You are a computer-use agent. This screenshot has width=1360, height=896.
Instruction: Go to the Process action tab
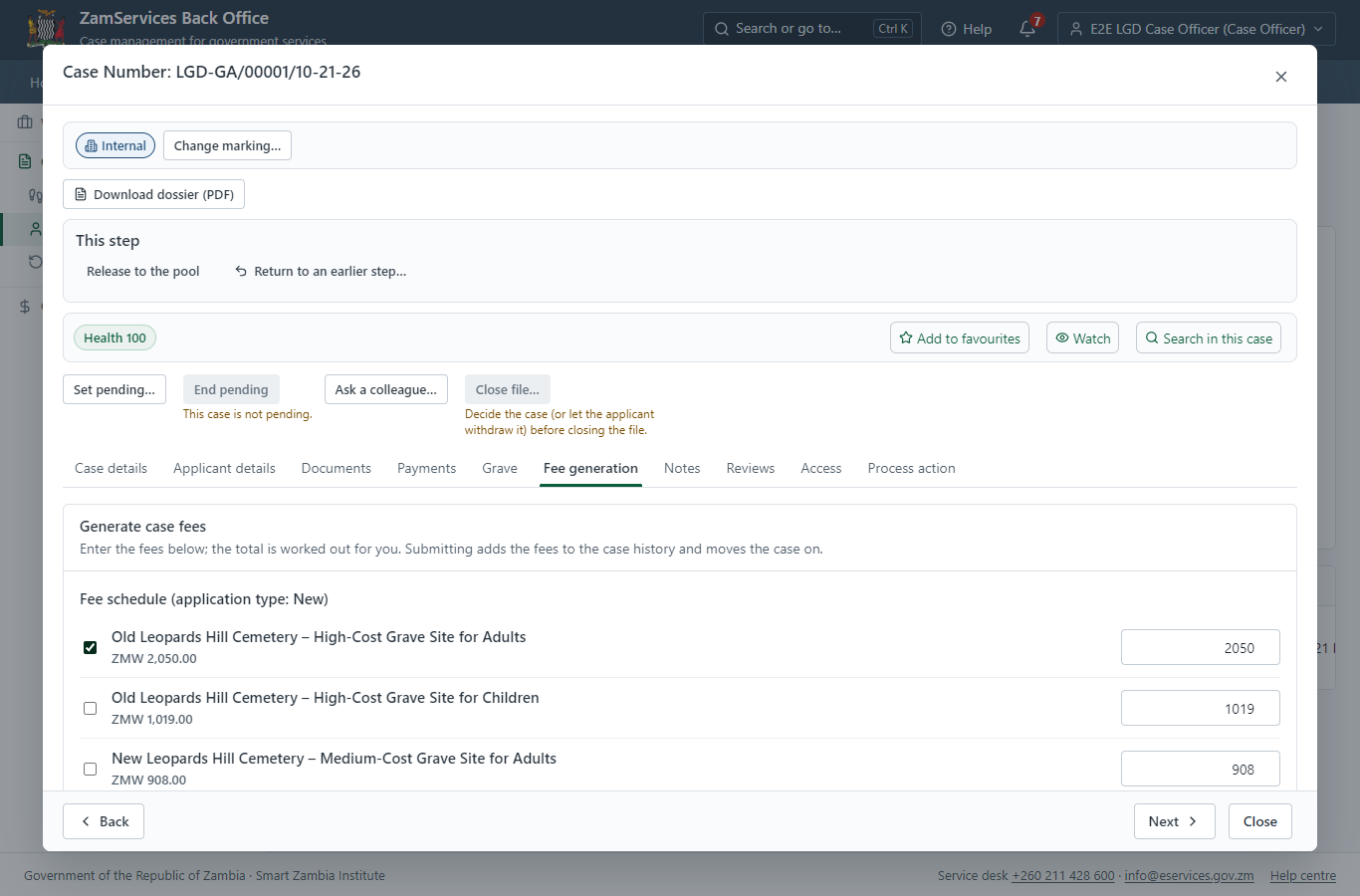(911, 468)
